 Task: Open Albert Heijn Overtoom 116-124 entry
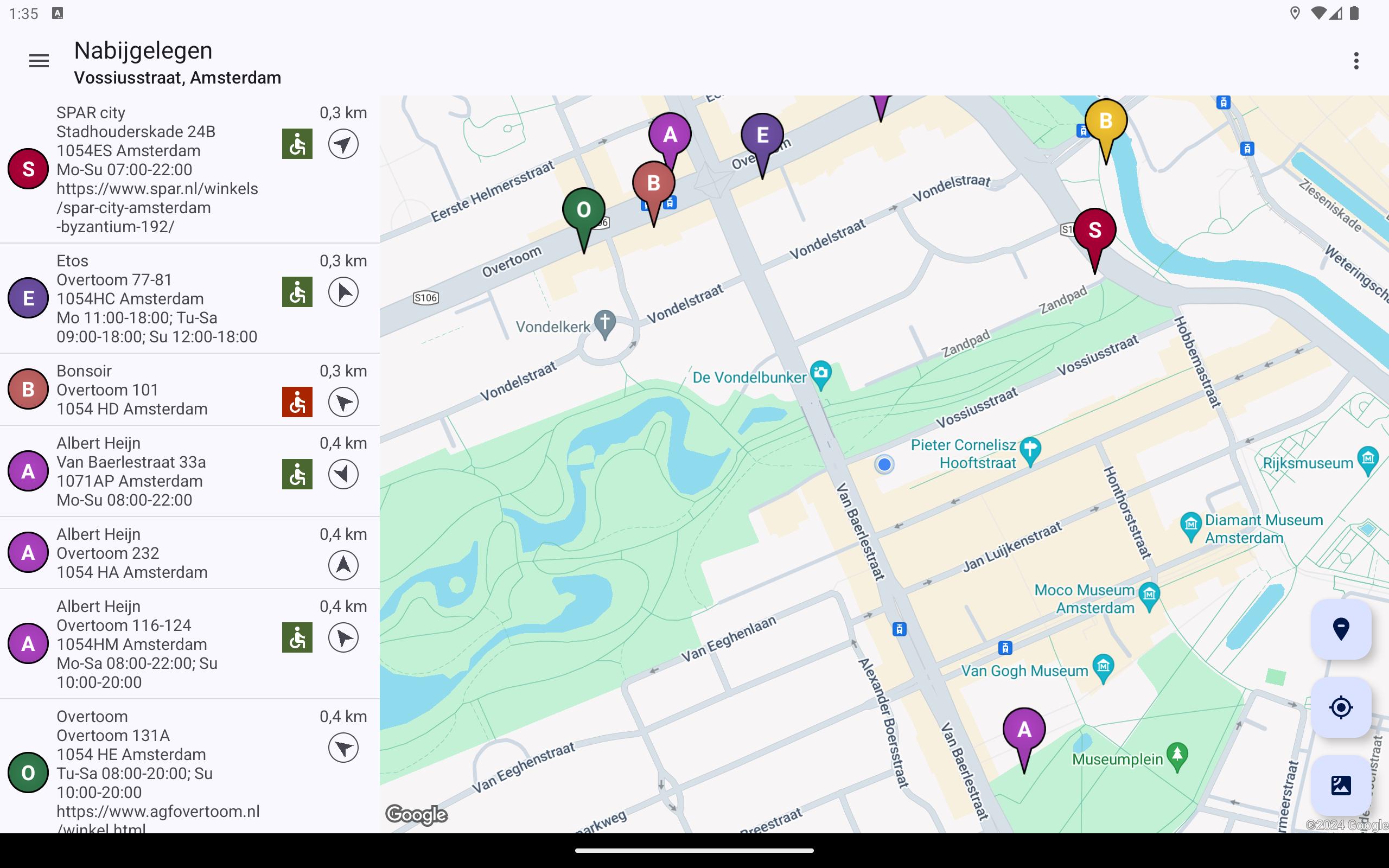coord(190,644)
